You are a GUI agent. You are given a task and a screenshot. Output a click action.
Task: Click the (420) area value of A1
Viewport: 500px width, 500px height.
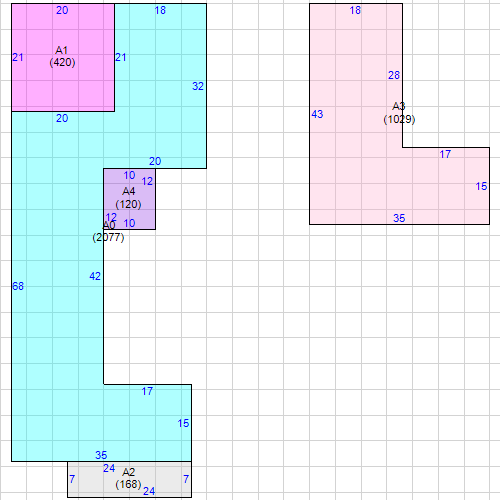pyautogui.click(x=62, y=62)
